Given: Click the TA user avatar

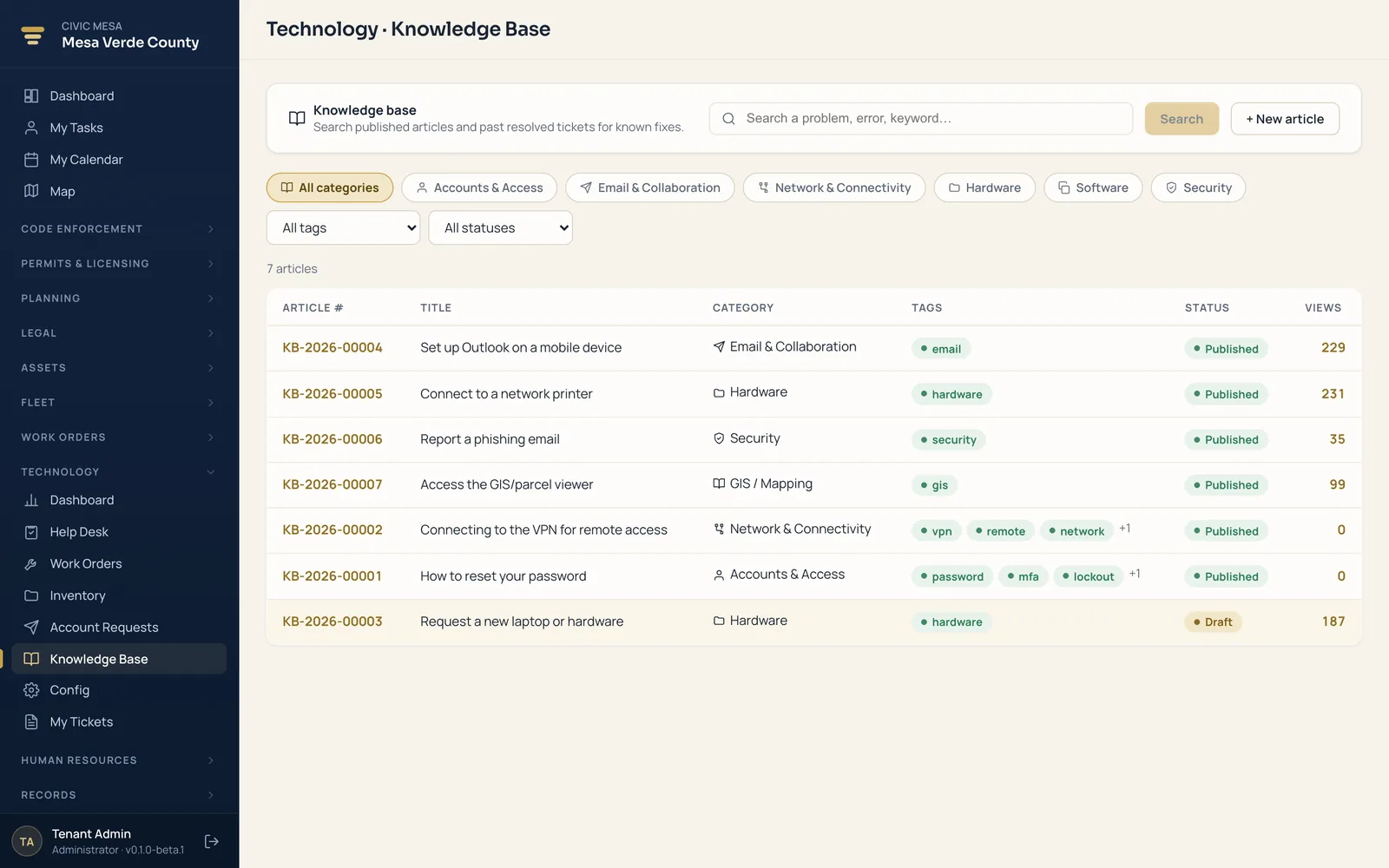Looking at the screenshot, I should (27, 841).
